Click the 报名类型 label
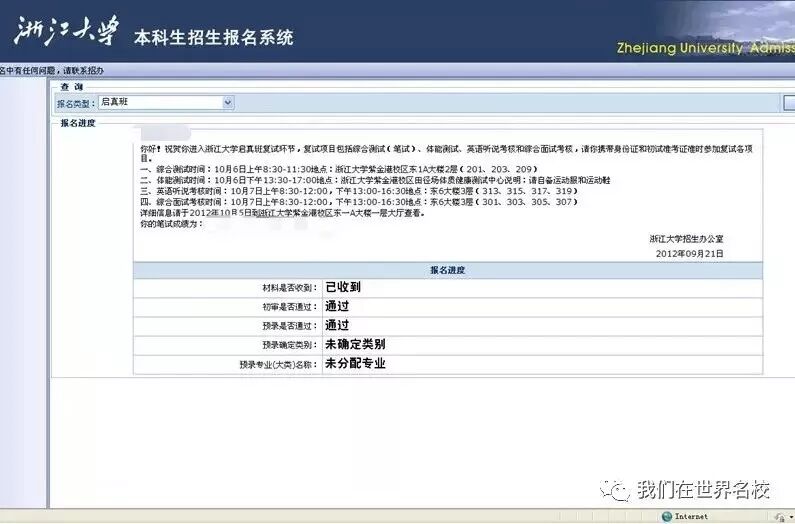The image size is (795, 524). pos(76,103)
